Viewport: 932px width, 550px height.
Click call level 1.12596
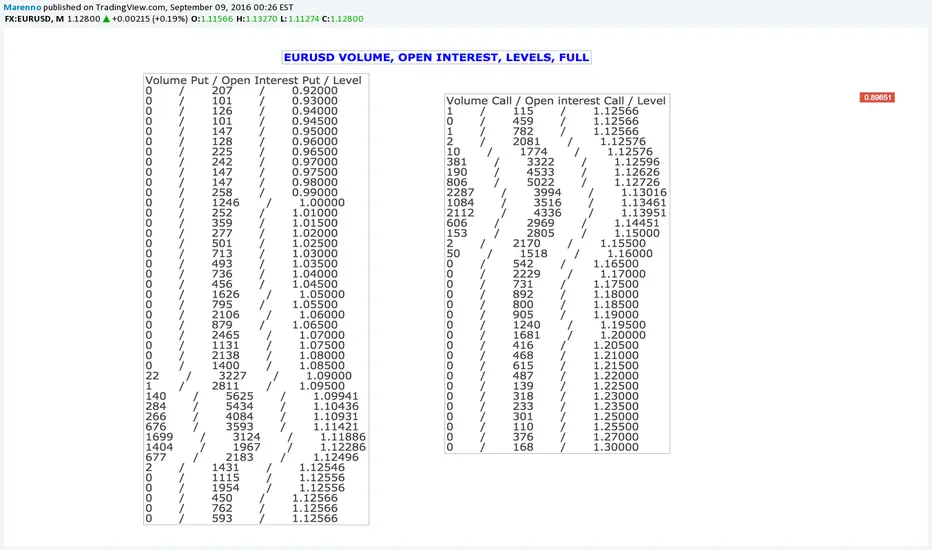[x=637, y=162]
